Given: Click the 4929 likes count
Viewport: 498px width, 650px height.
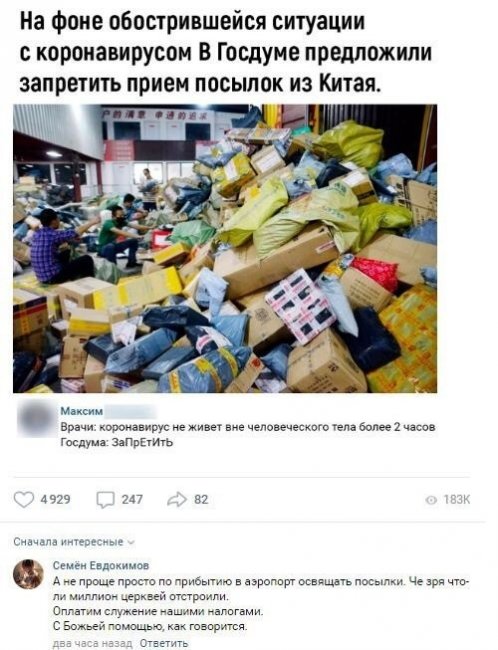Looking at the screenshot, I should point(55,500).
